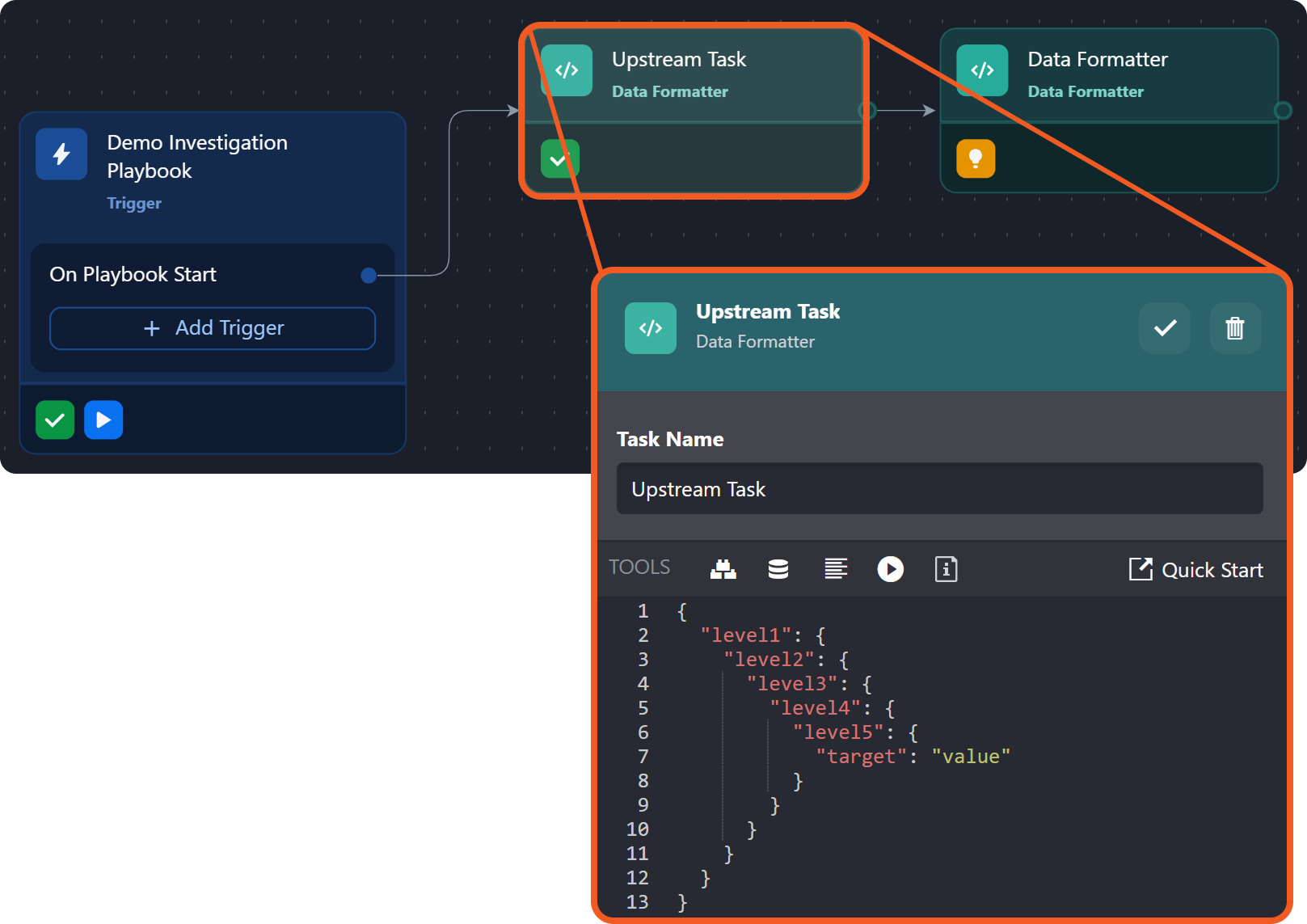Open the info document icon in TOOLS

[x=946, y=569]
